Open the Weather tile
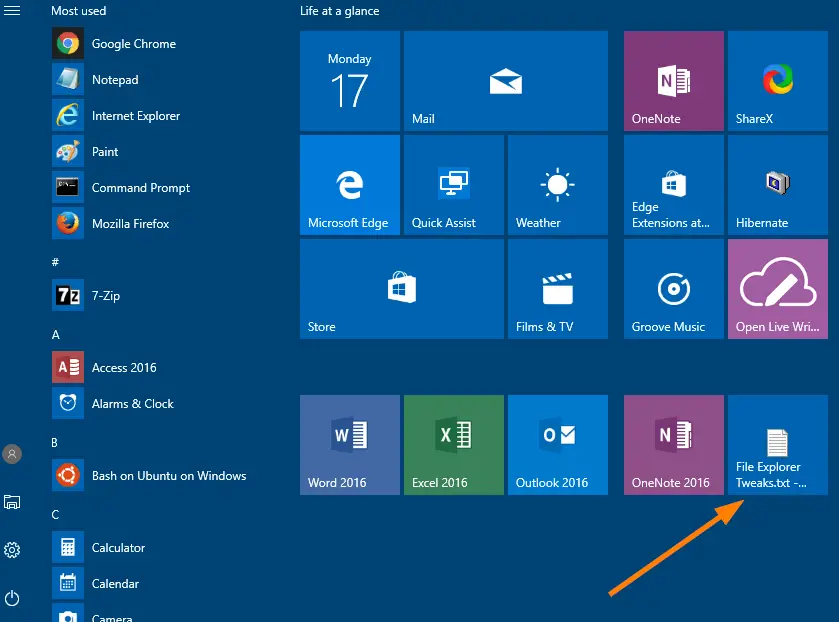This screenshot has width=839, height=622. point(558,185)
